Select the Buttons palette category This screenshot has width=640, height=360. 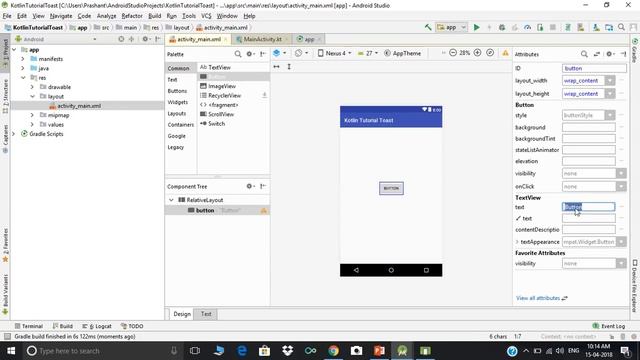[x=177, y=91]
